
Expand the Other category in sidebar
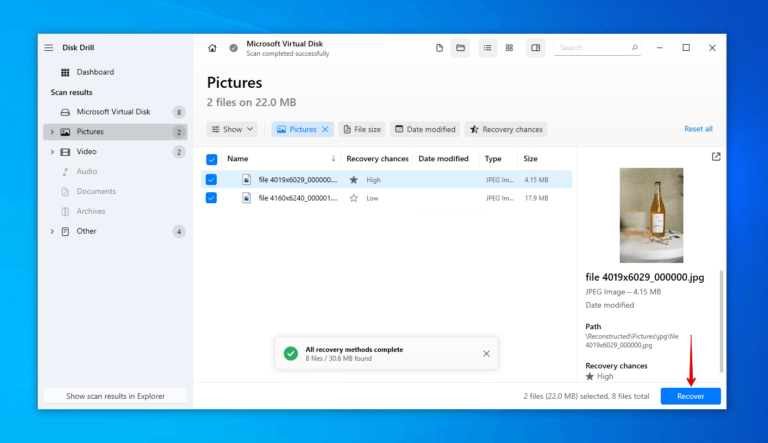tap(51, 232)
